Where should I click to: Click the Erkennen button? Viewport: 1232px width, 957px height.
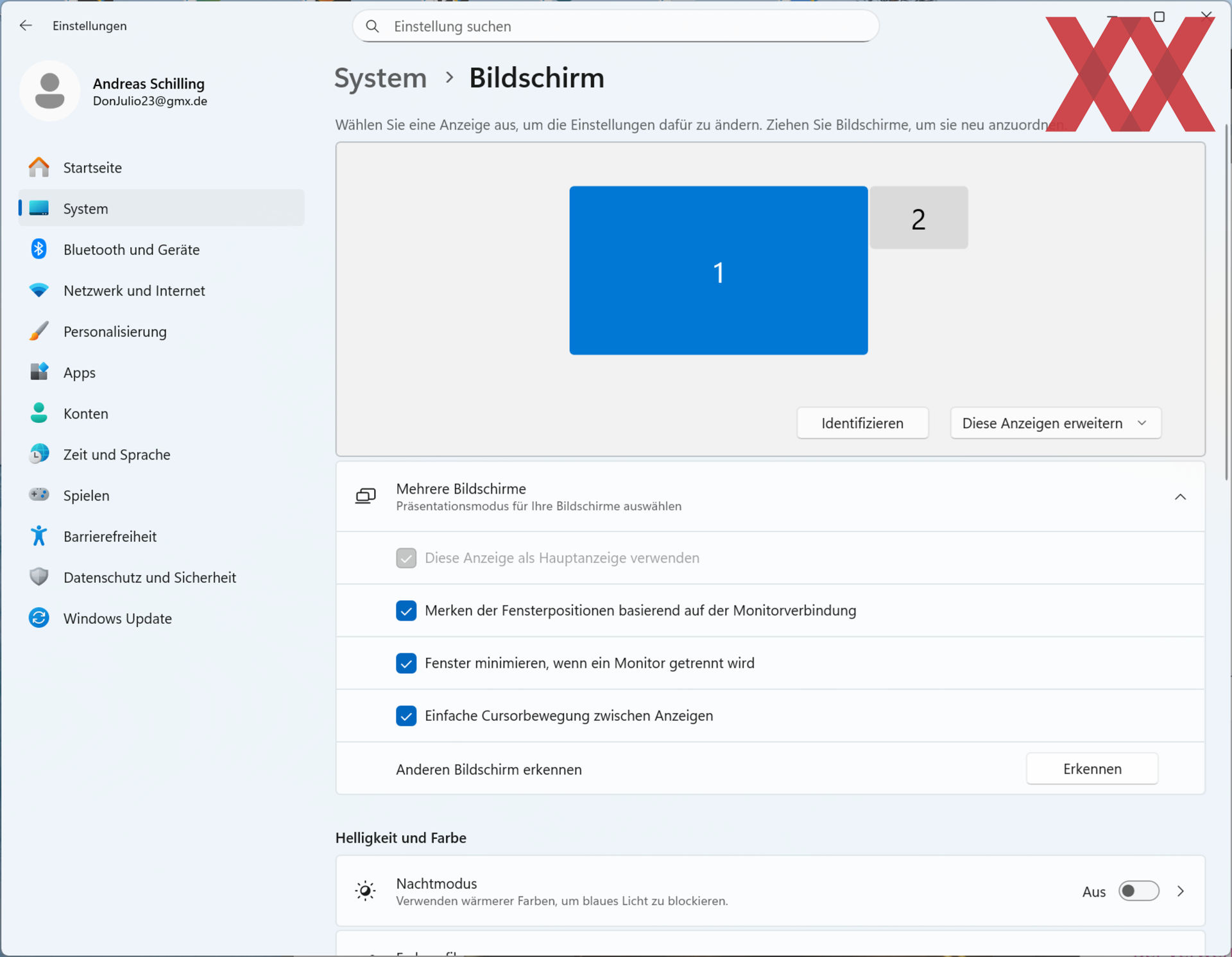pos(1092,768)
